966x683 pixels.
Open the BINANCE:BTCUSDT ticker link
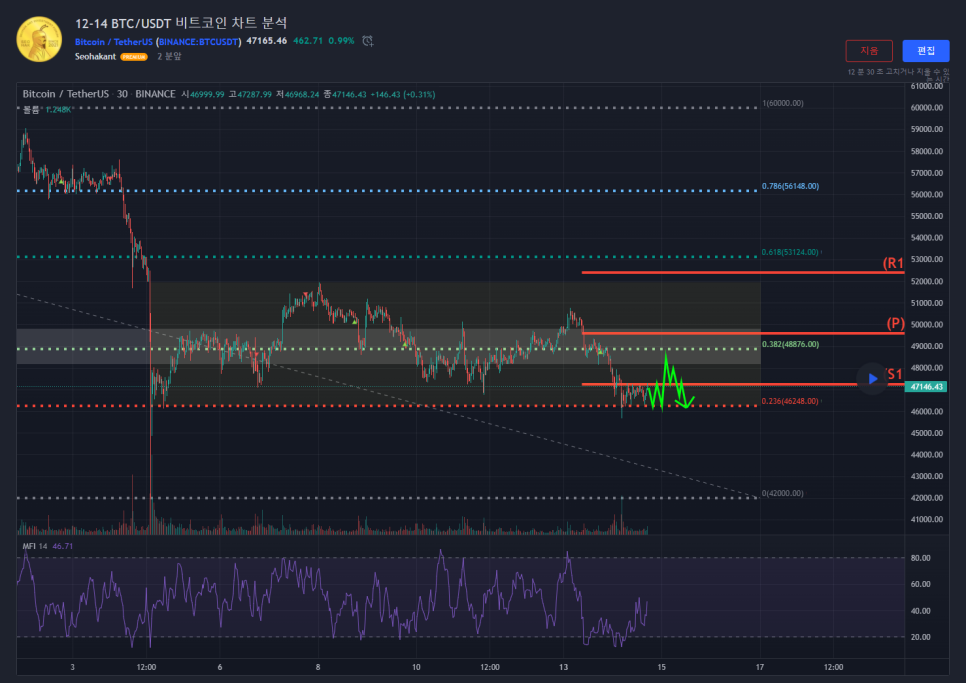coord(200,42)
